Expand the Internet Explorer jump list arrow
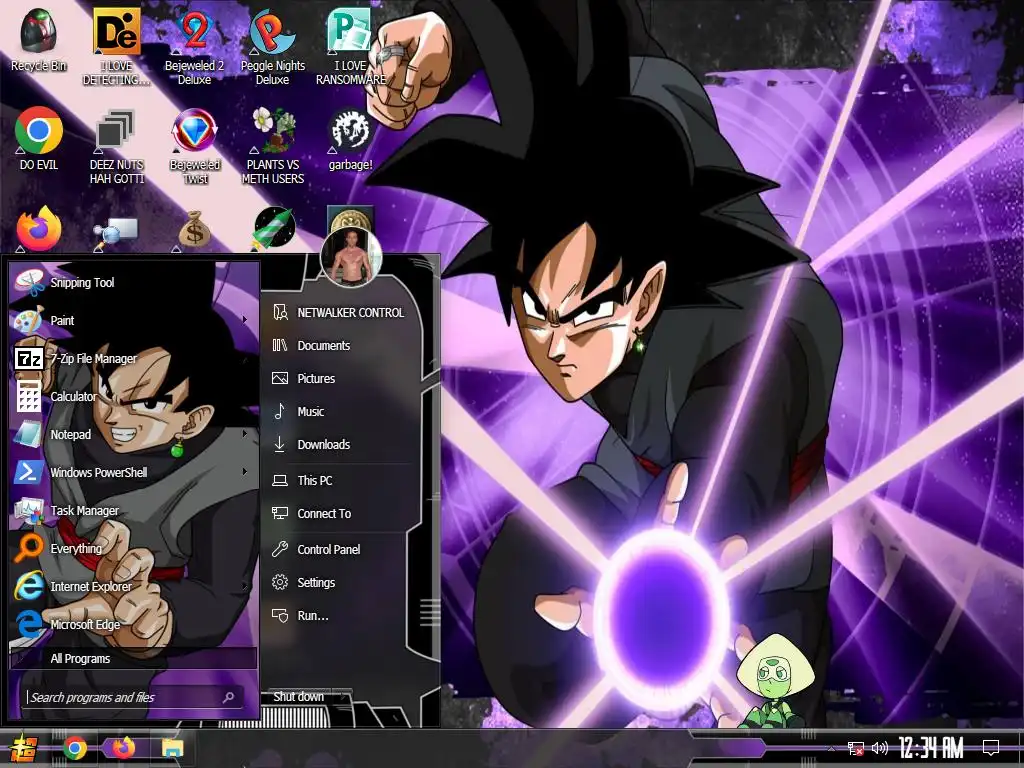 pos(245,586)
